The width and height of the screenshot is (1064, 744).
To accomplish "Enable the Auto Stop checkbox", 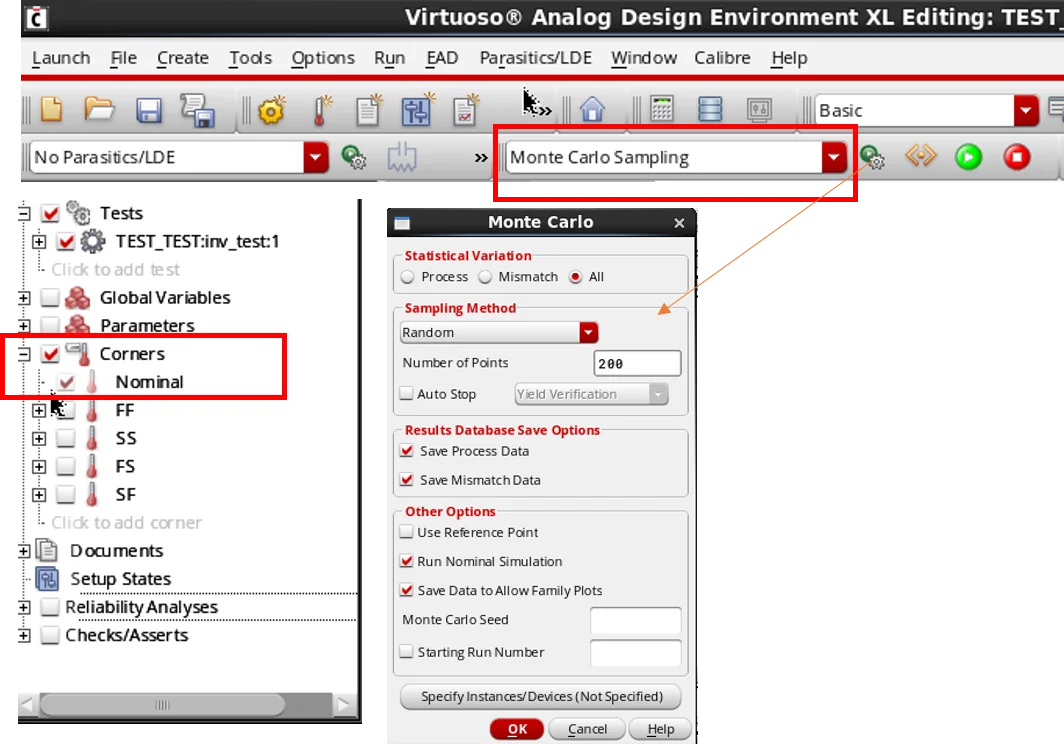I will click(x=406, y=393).
